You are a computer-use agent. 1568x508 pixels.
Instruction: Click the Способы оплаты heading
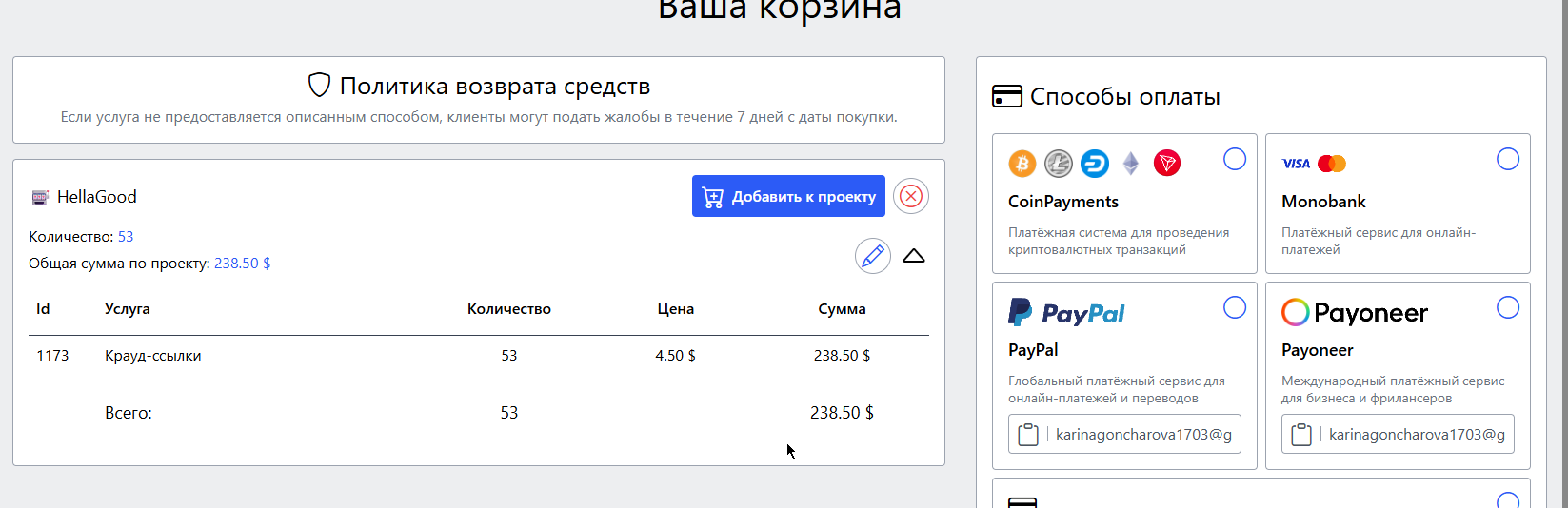[x=1125, y=97]
